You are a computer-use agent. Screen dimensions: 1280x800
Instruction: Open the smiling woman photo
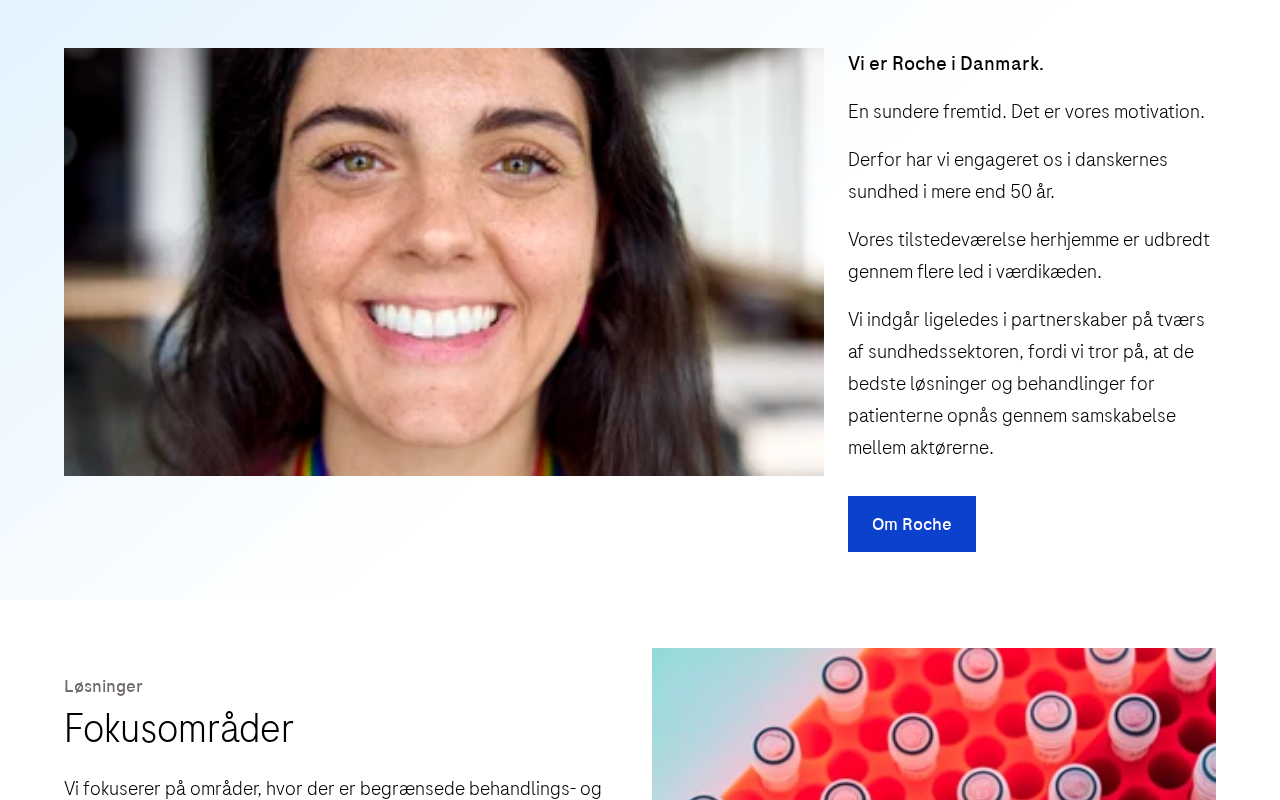pyautogui.click(x=444, y=262)
